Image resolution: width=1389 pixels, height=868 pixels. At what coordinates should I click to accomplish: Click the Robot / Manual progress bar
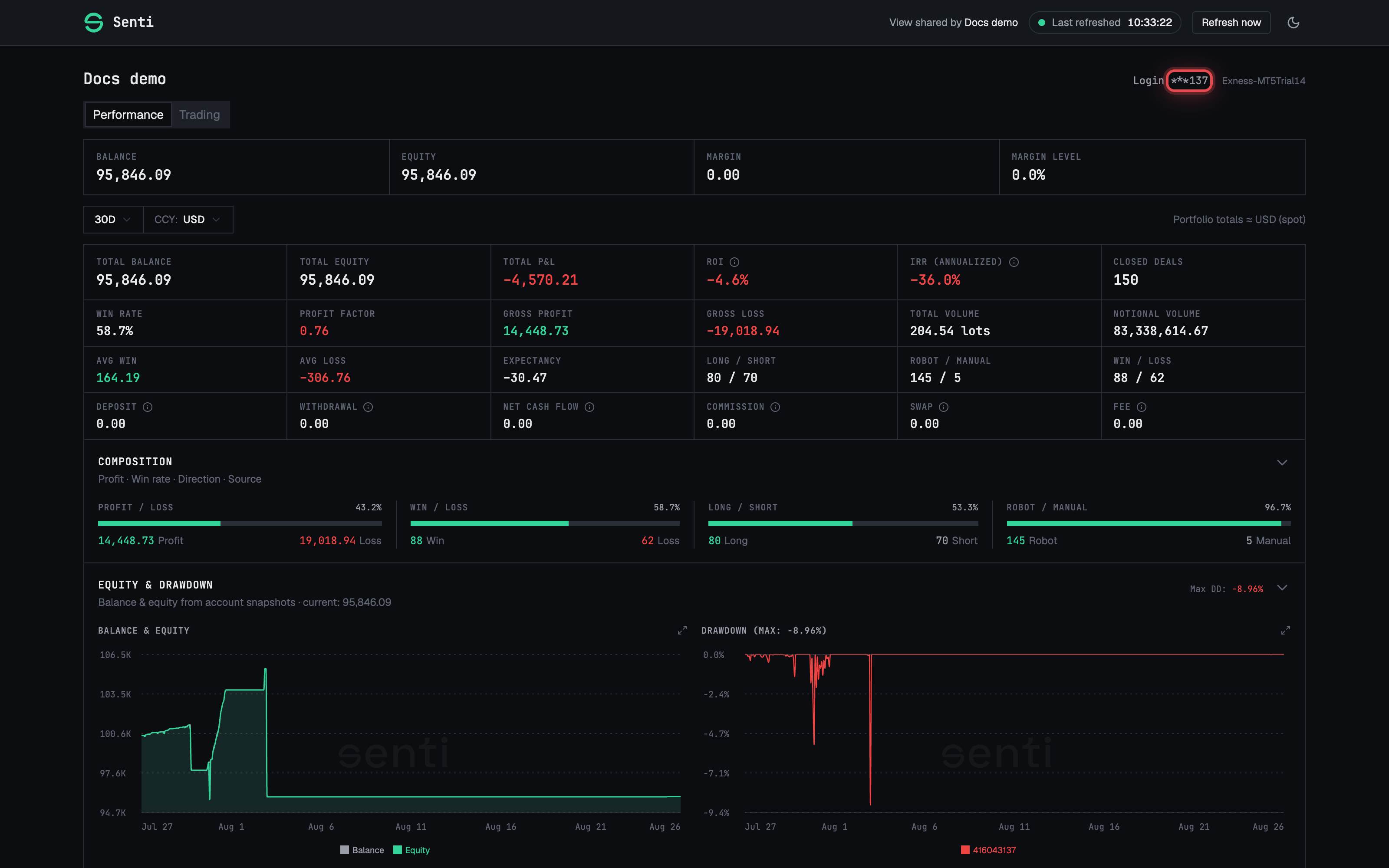click(1149, 523)
